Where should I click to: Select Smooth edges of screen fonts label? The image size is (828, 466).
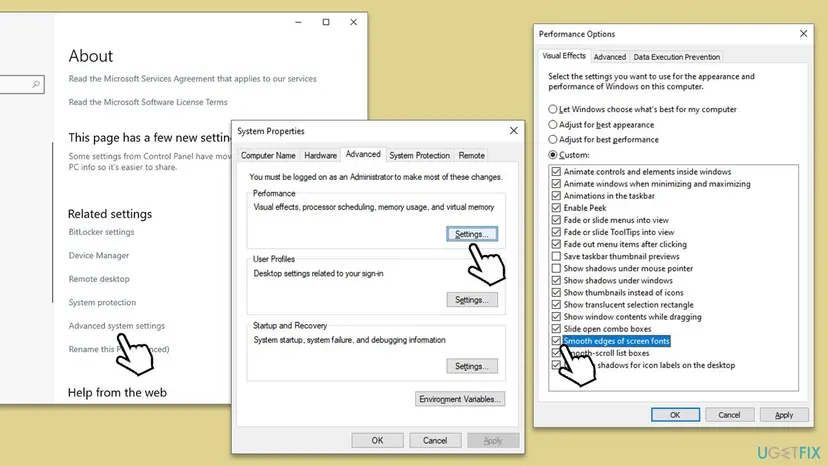[x=617, y=341]
